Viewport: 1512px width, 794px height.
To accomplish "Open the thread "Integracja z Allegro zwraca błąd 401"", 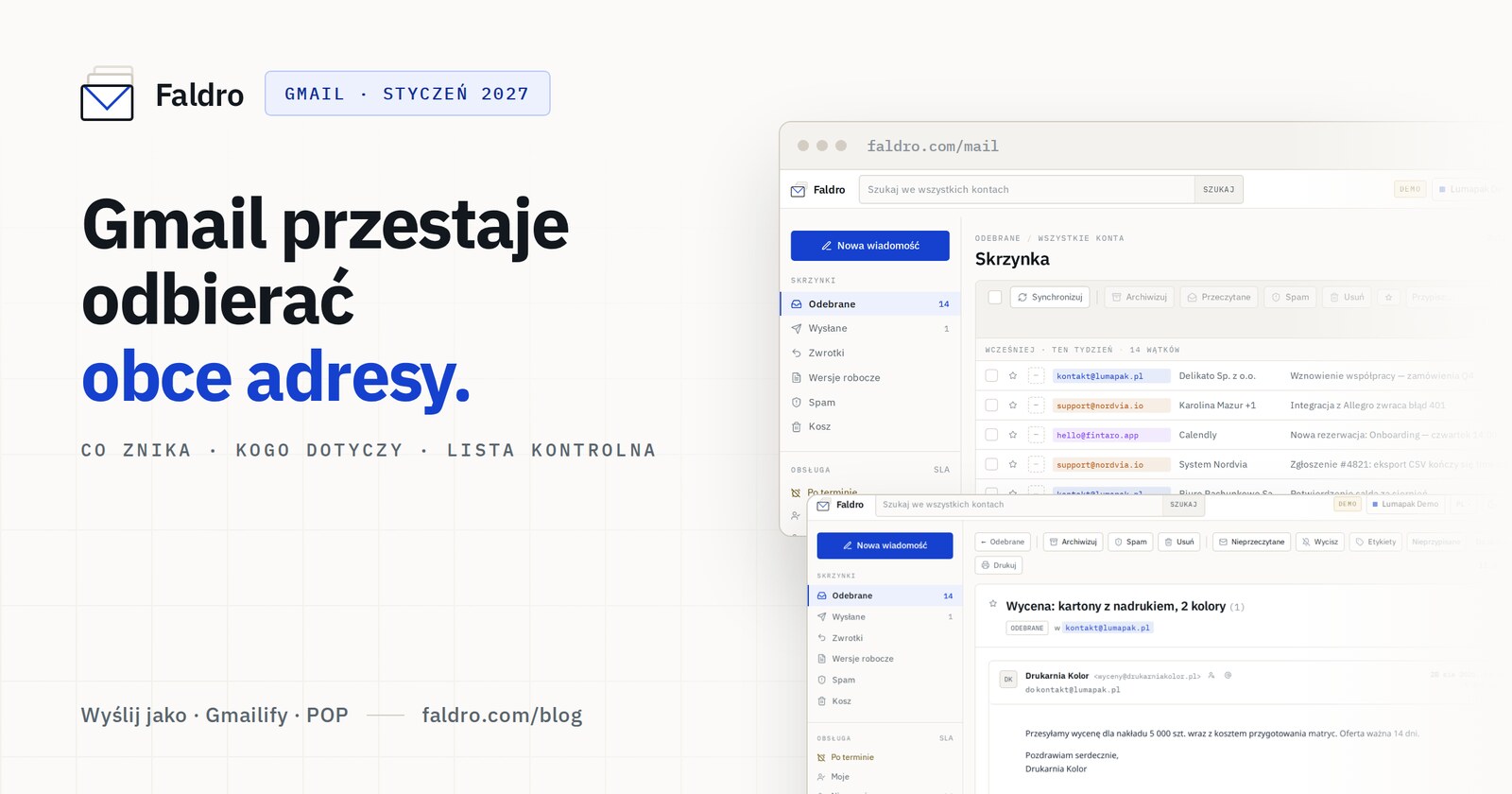I will click(1367, 406).
